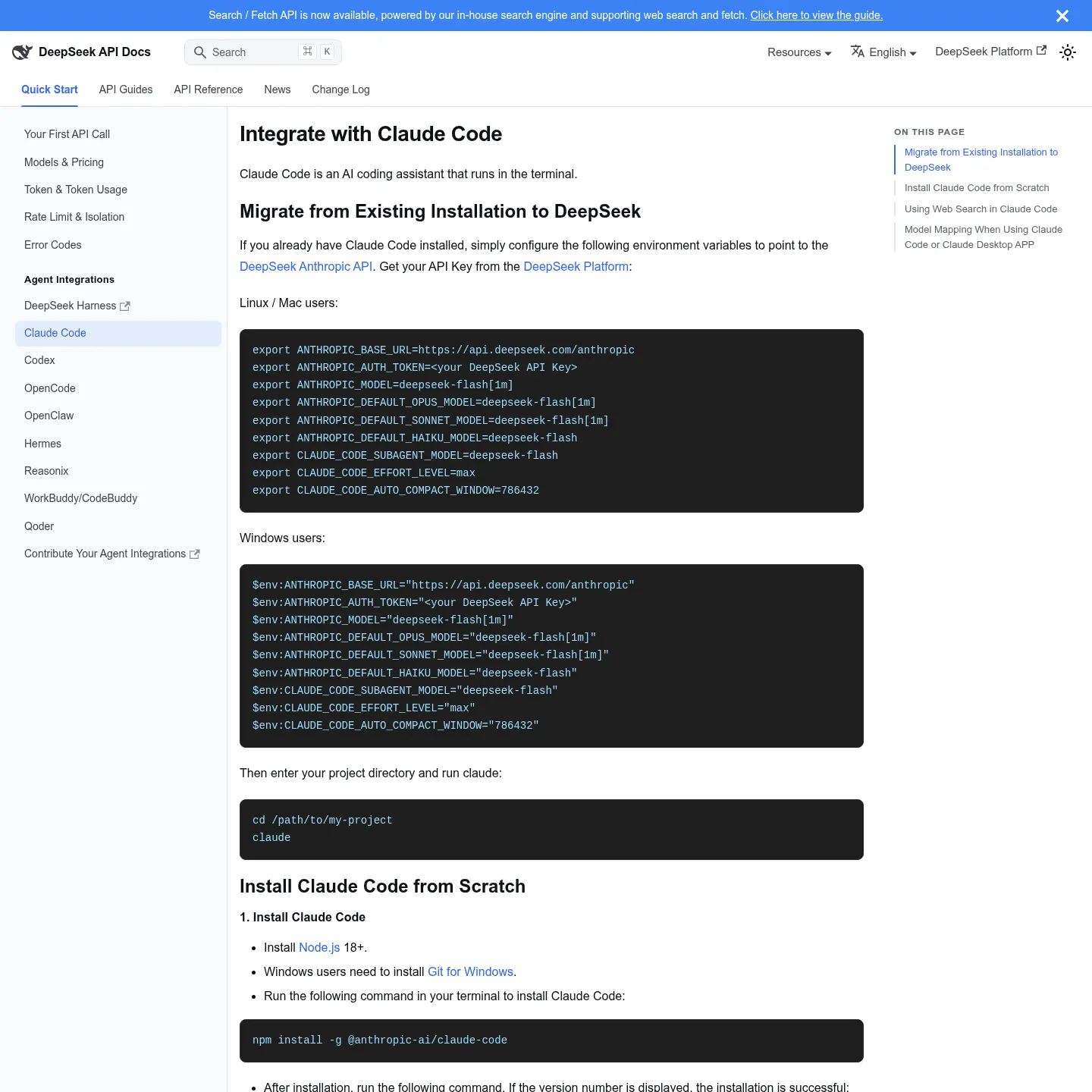Image resolution: width=1092 pixels, height=1092 pixels.
Task: Open the Reasonix integration page
Action: click(x=118, y=471)
